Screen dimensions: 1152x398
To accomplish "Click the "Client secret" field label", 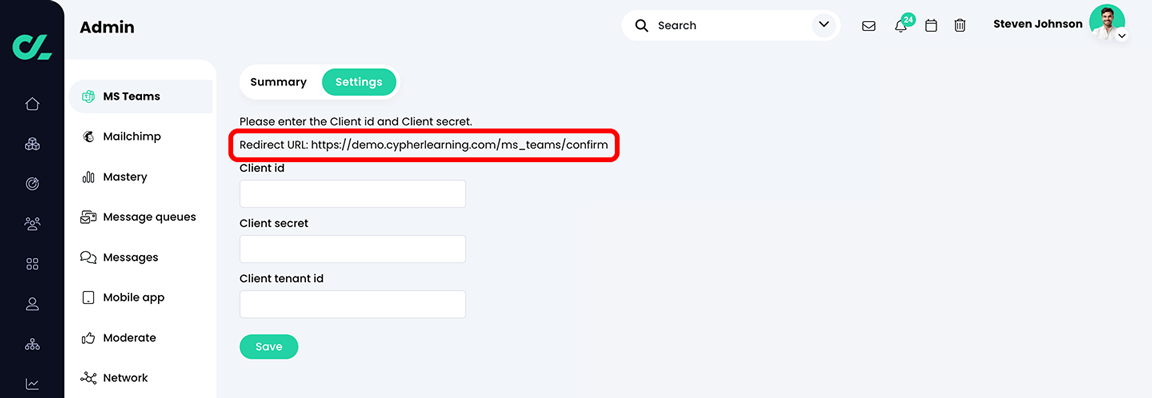I will (274, 223).
